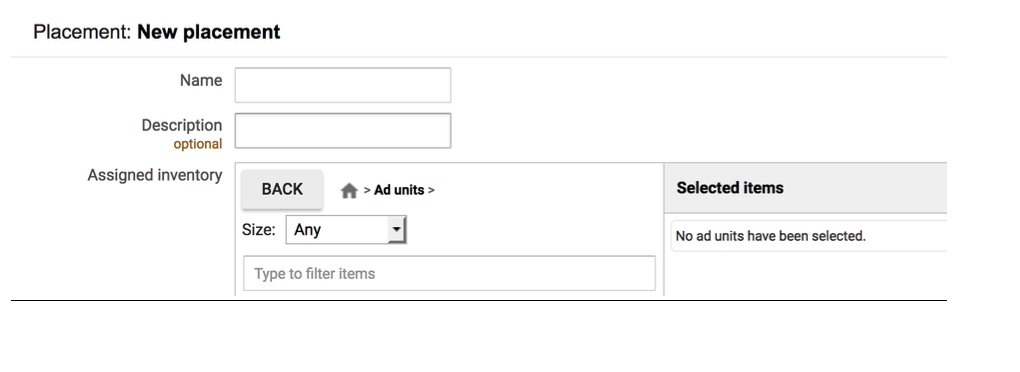Click the Size dropdown arrow
Screen dimensions: 1020x372
pyautogui.click(x=396, y=230)
